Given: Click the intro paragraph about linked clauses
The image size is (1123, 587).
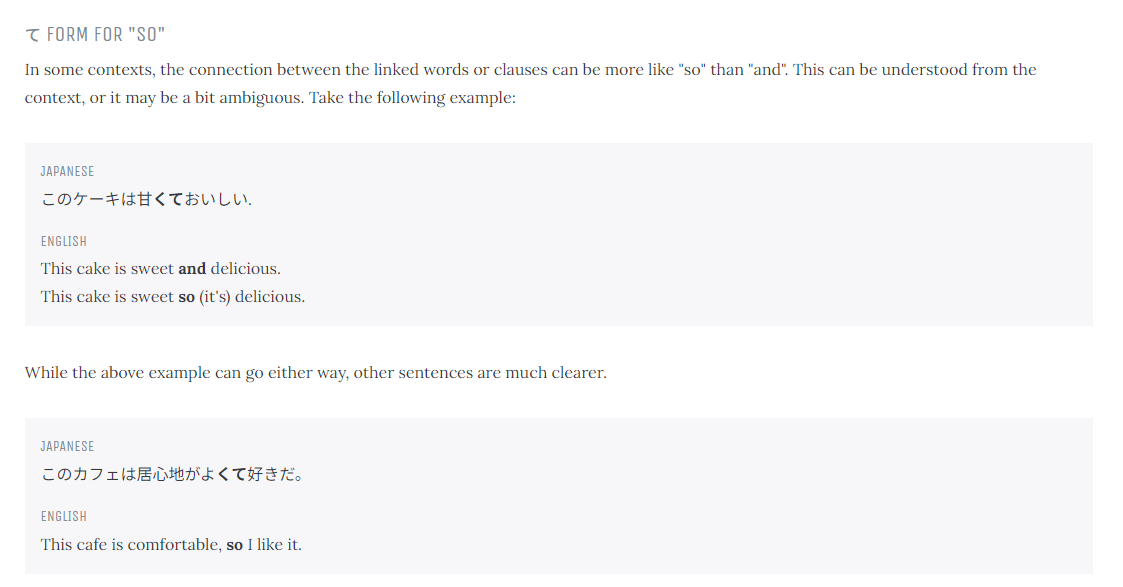Looking at the screenshot, I should tap(531, 83).
